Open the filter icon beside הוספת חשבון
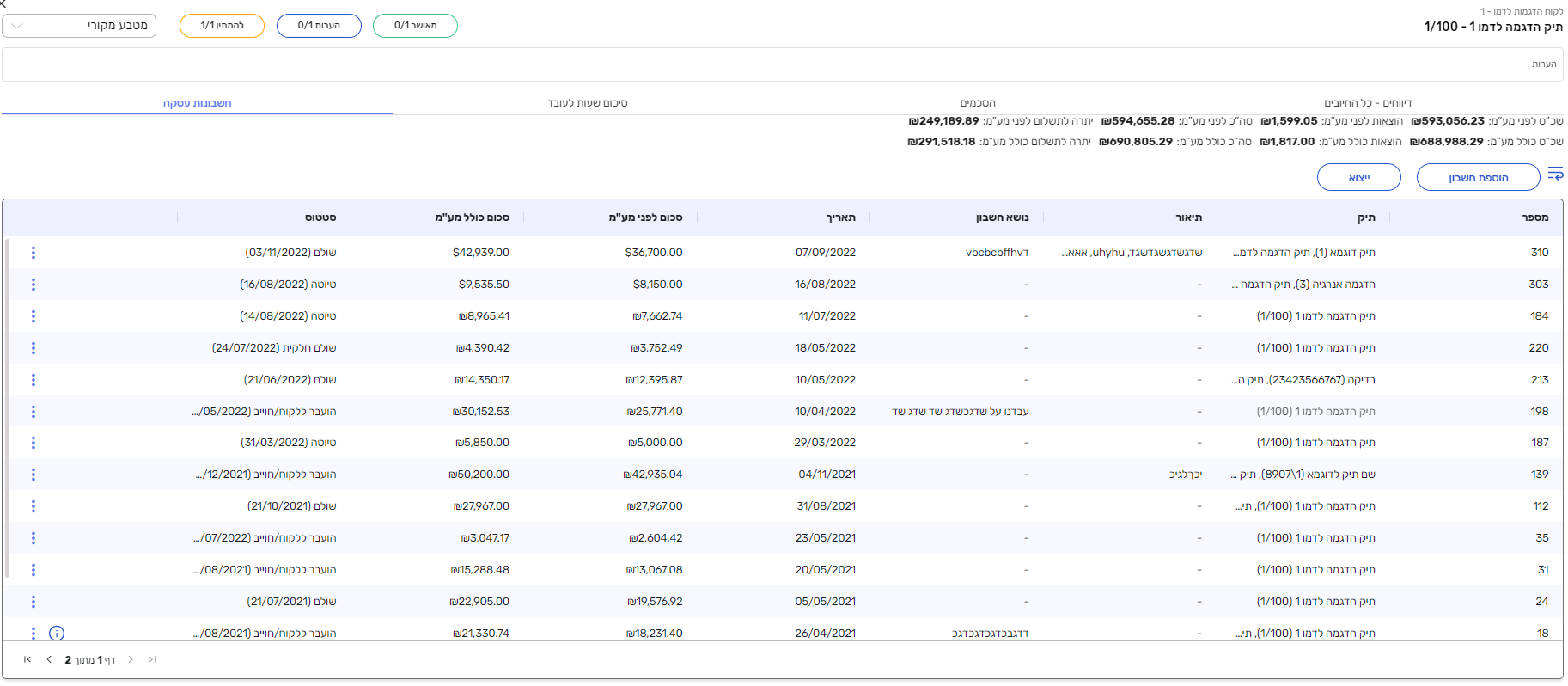 [x=1555, y=175]
